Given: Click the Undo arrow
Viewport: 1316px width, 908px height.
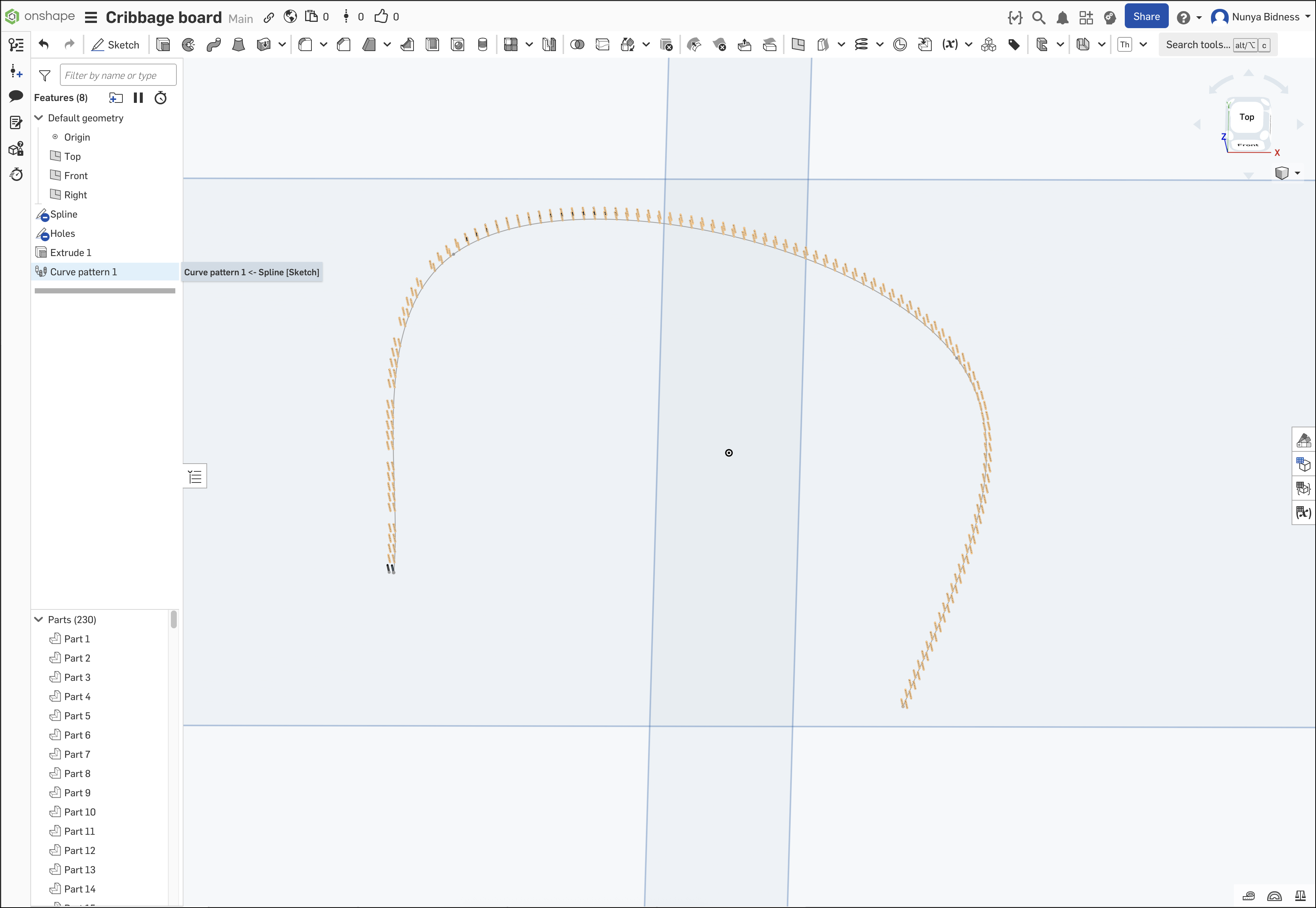Looking at the screenshot, I should pyautogui.click(x=44, y=44).
